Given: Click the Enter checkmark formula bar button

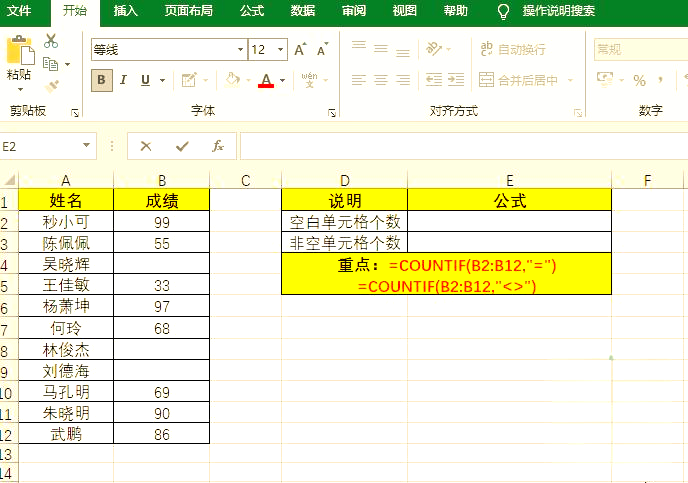Looking at the screenshot, I should 182,146.
